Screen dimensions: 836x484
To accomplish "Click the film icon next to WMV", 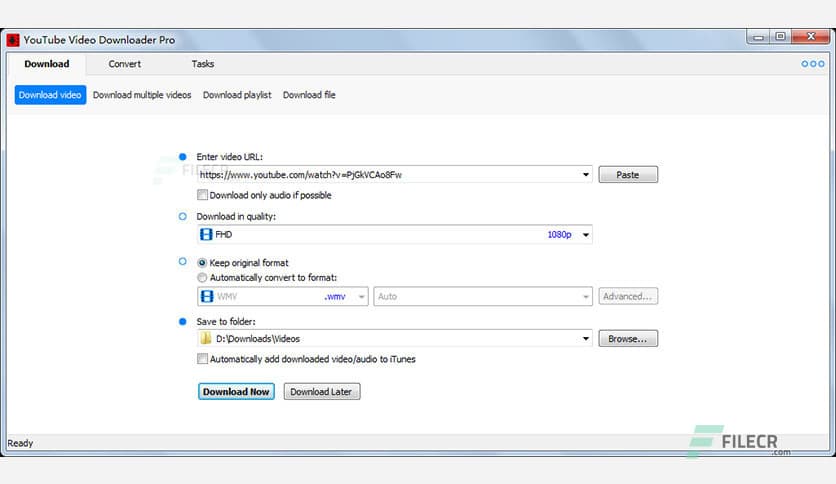I will (207, 296).
